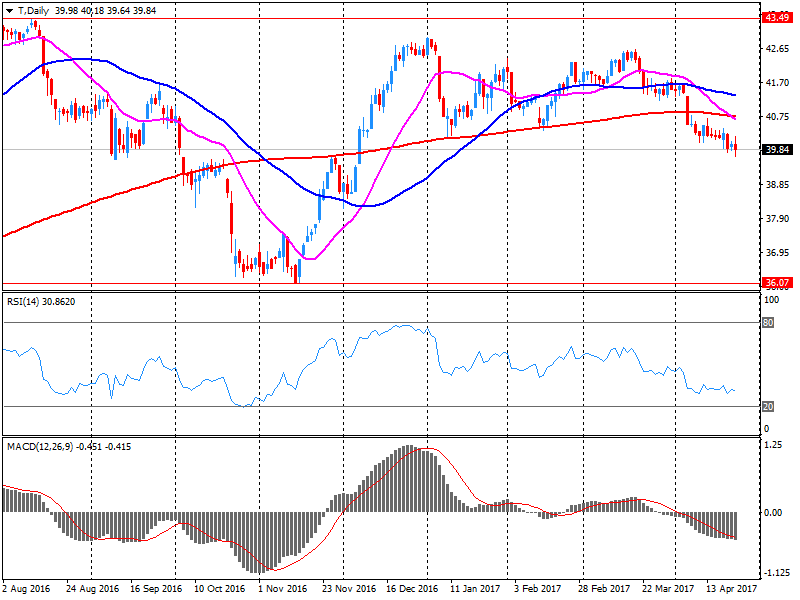
Task: Select the 41.70 price axis label
Action: tap(777, 82)
